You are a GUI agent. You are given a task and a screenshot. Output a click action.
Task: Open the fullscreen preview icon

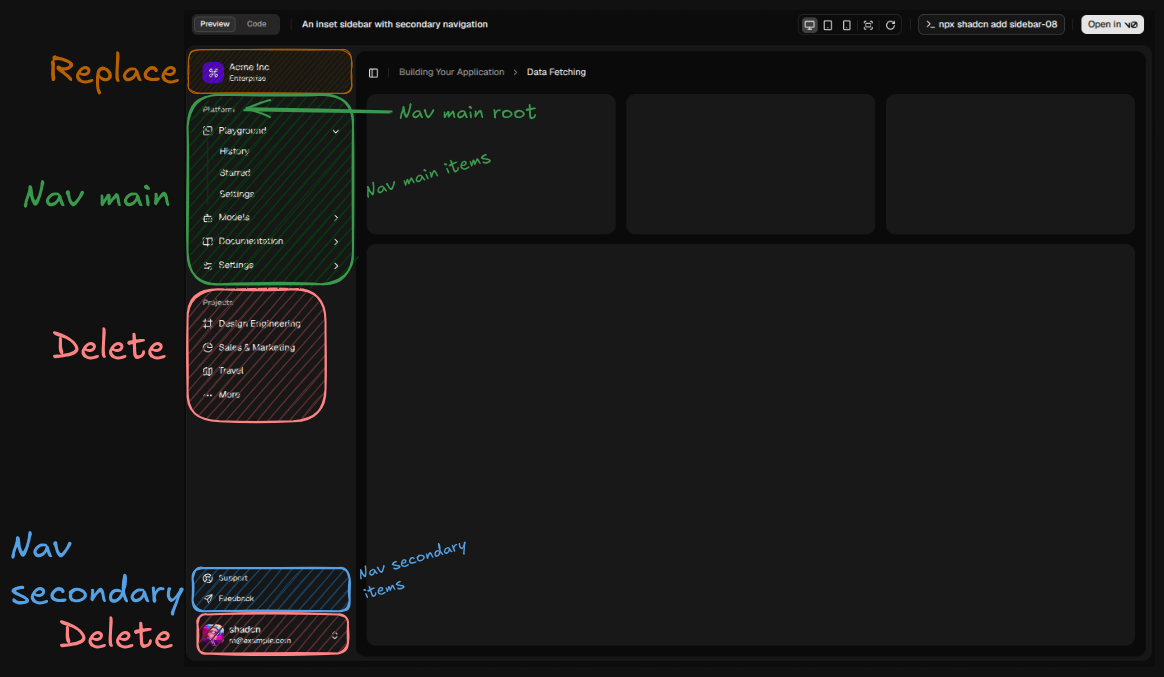tap(868, 25)
